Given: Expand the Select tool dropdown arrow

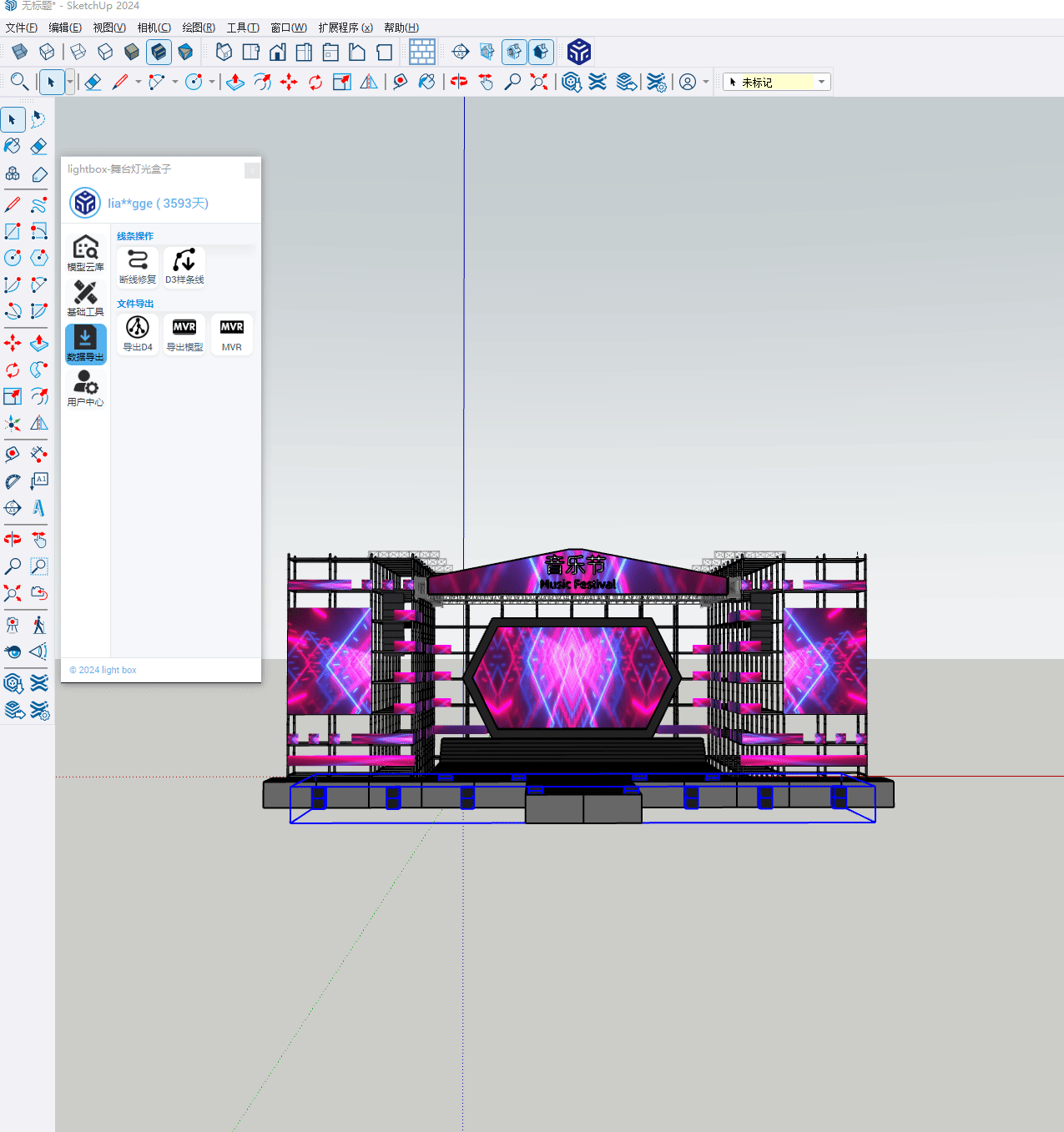Looking at the screenshot, I should click(70, 82).
